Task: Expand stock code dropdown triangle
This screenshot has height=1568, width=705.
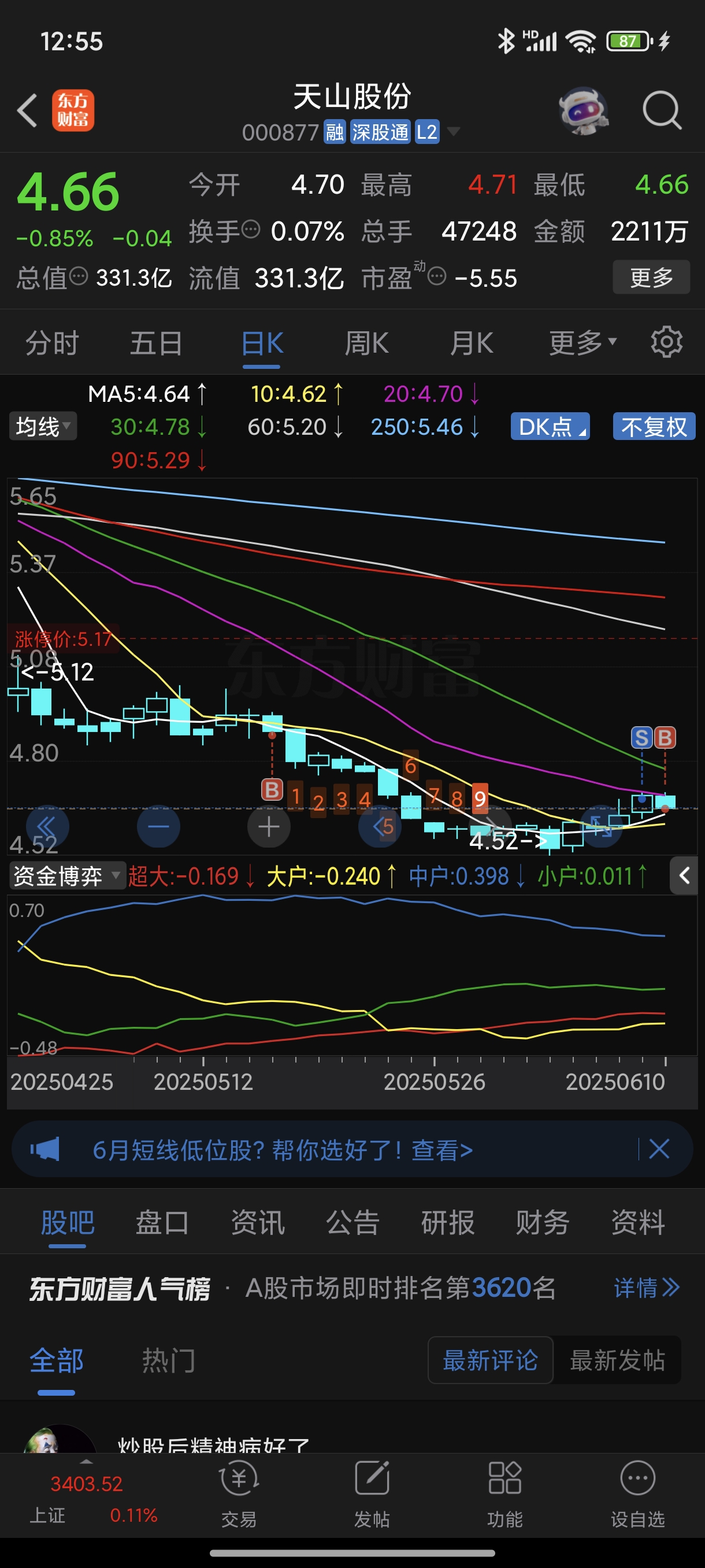Action: point(453,131)
